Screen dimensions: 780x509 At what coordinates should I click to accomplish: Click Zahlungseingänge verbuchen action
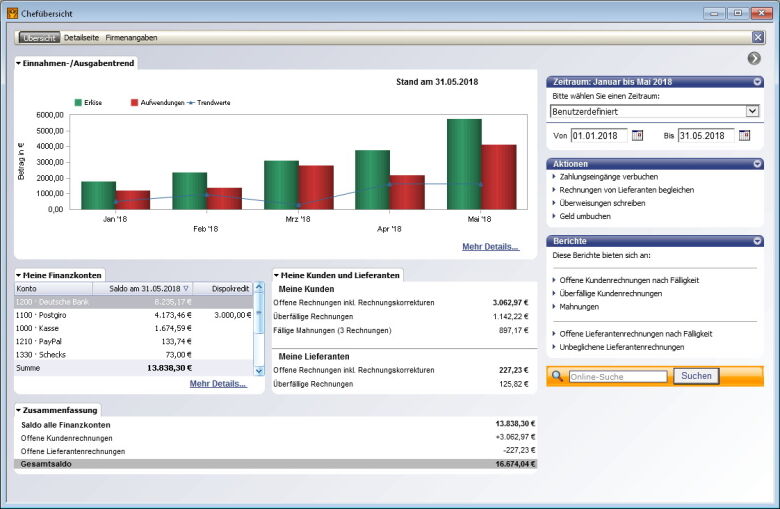tap(608, 177)
